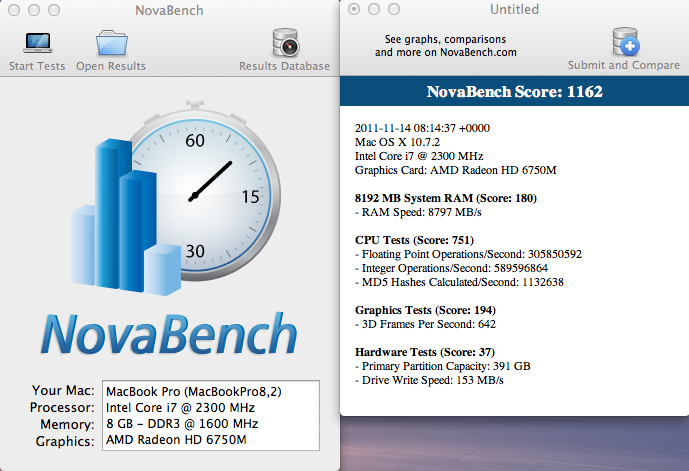This screenshot has height=471, width=689.
Task: Open the Results Database icon
Action: (x=285, y=43)
